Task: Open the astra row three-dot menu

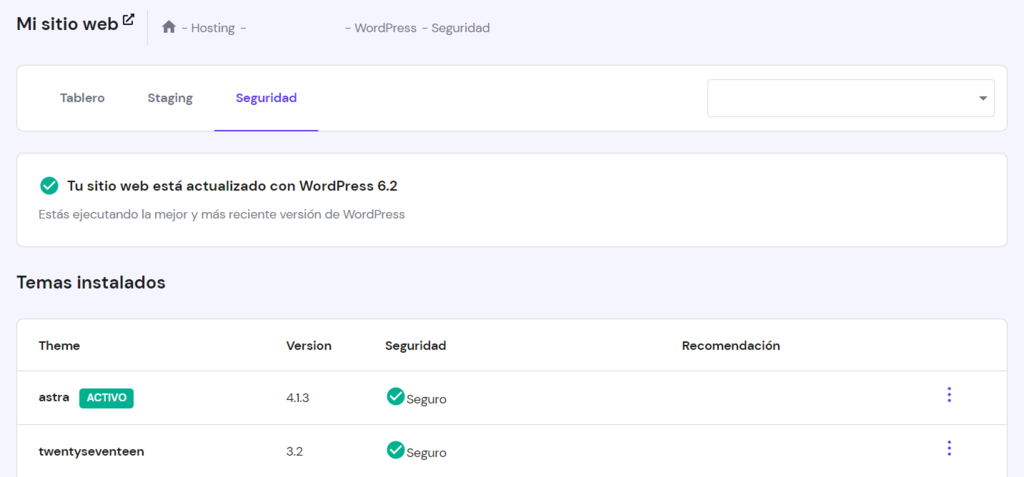Action: [x=949, y=395]
